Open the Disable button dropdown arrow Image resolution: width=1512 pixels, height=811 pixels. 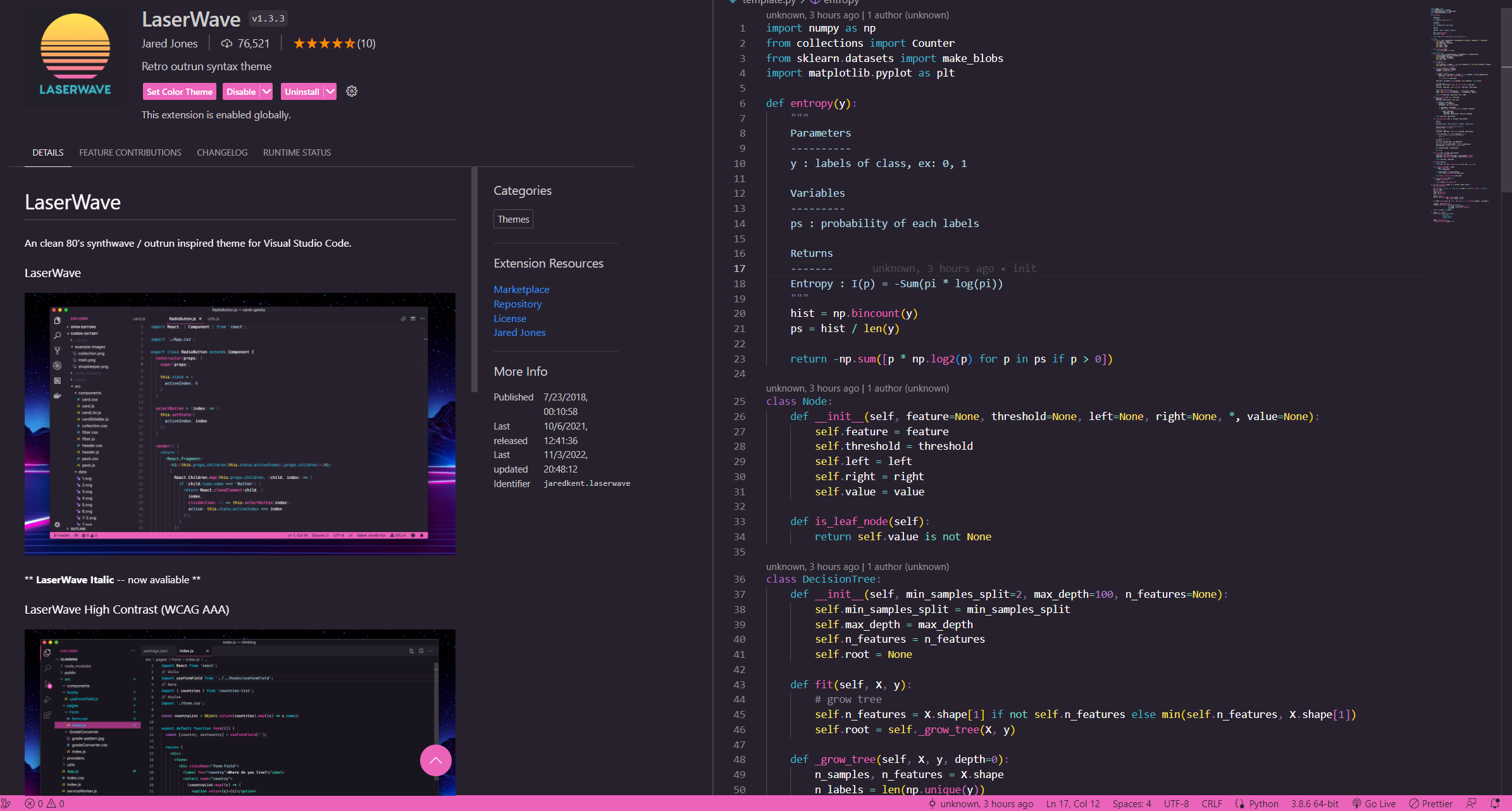(266, 92)
